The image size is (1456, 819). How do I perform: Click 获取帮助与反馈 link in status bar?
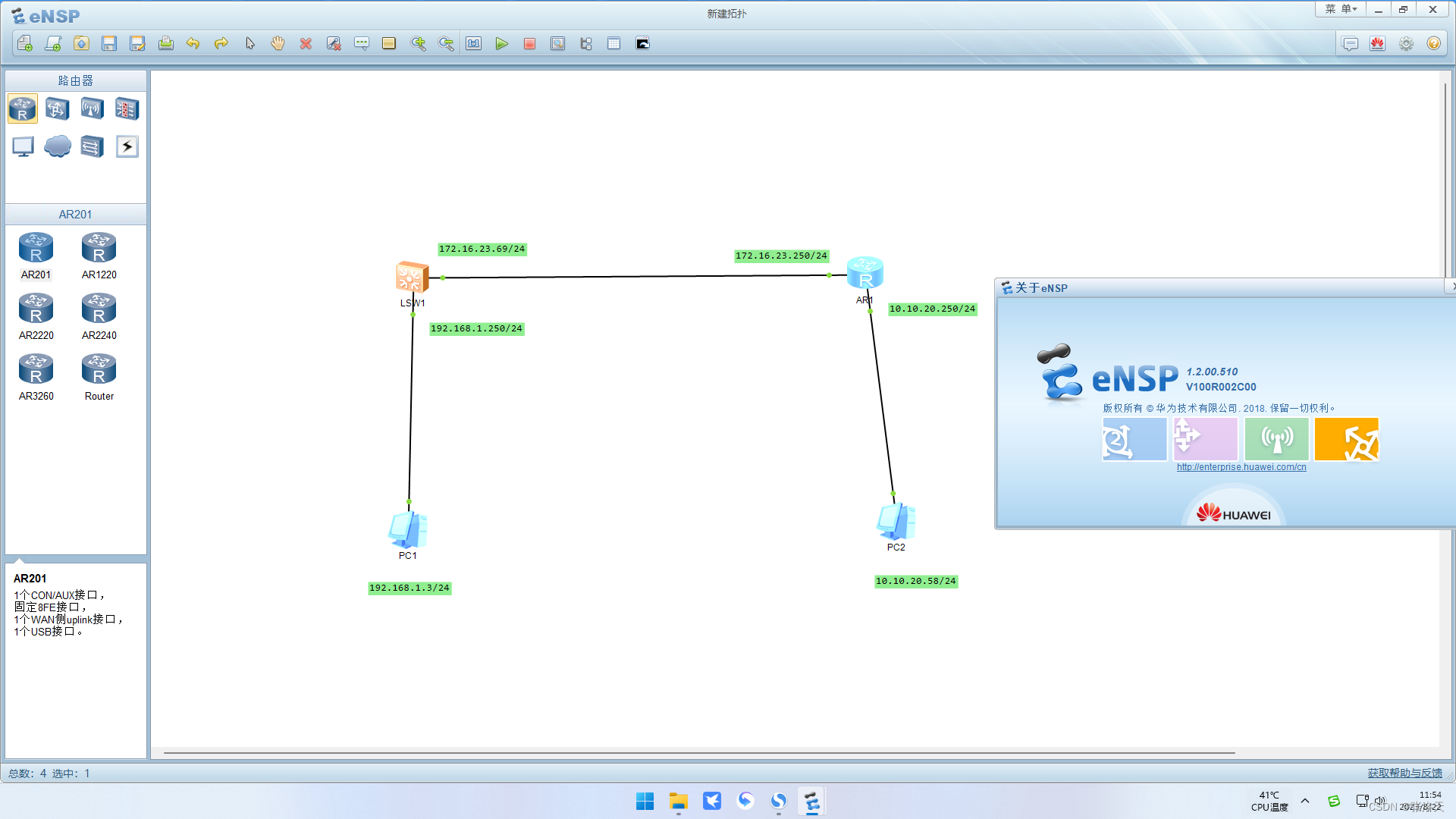(1404, 773)
